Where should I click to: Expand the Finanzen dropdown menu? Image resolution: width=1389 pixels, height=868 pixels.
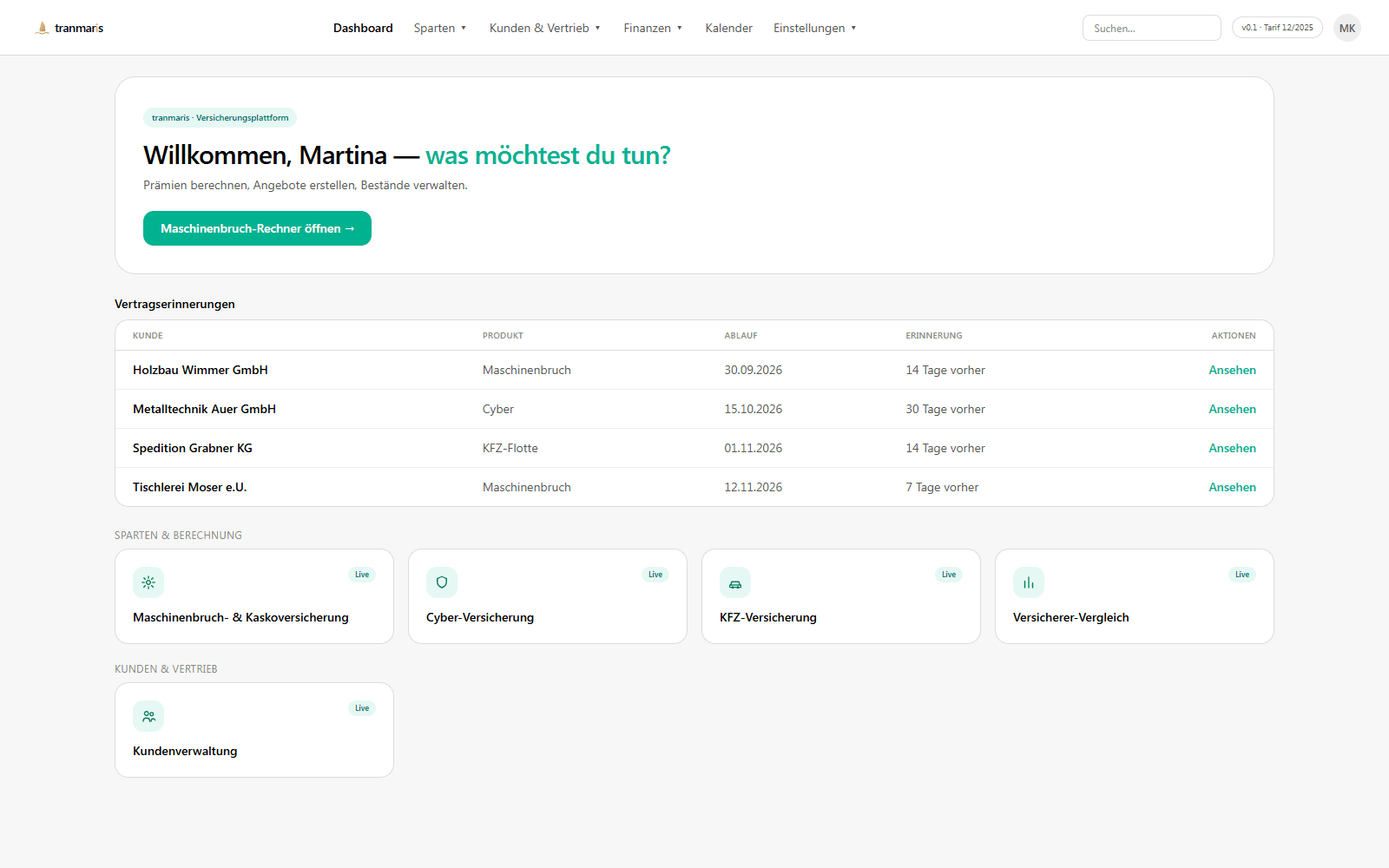point(653,28)
